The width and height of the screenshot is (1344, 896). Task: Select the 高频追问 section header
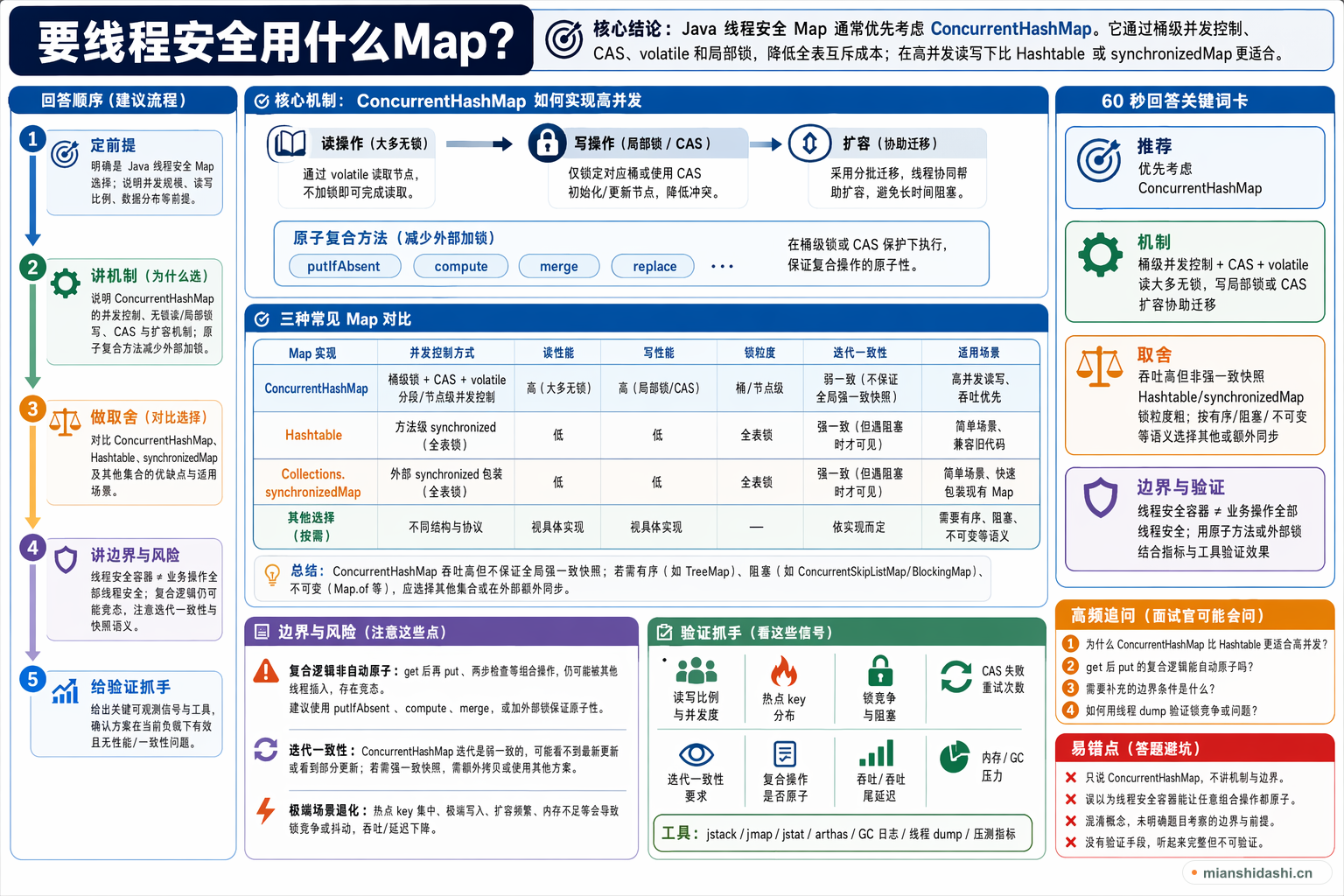(1195, 614)
